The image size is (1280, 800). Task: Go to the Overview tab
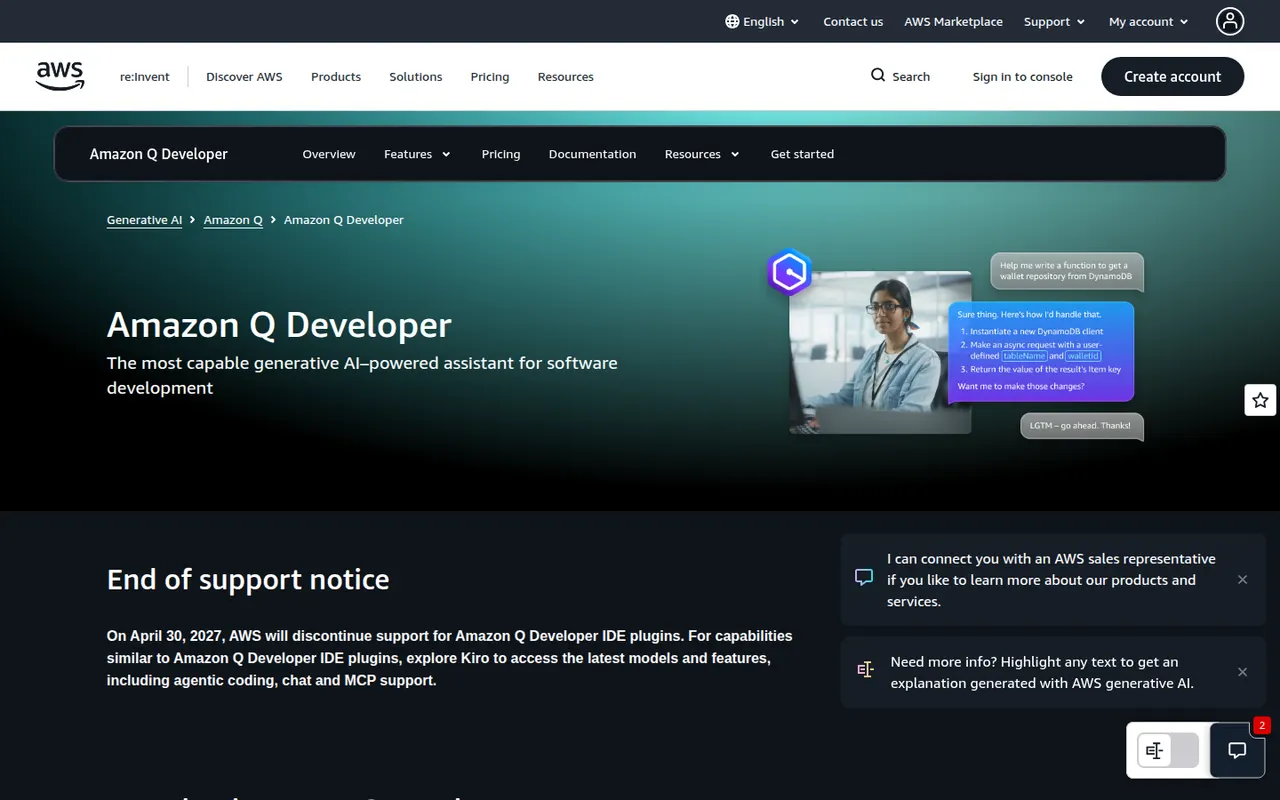pyautogui.click(x=329, y=154)
